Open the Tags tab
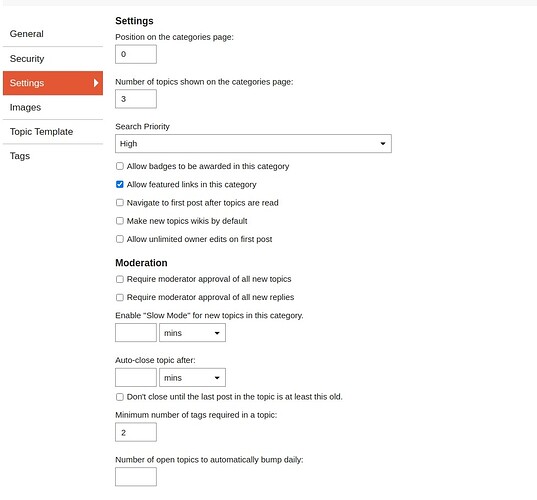 (x=53, y=156)
